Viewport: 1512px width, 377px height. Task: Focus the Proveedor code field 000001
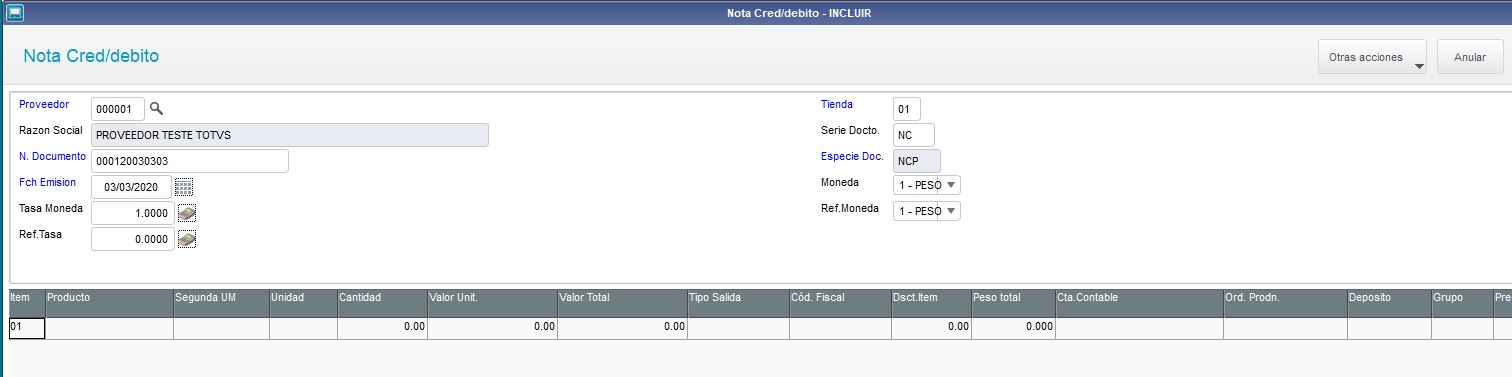click(118, 109)
